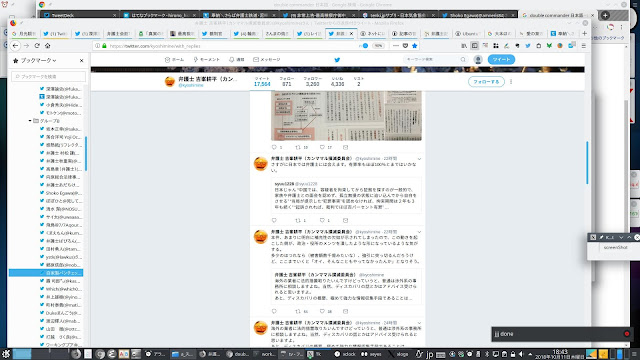
Task: Open the volume icon in system tray
Action: click(521, 354)
